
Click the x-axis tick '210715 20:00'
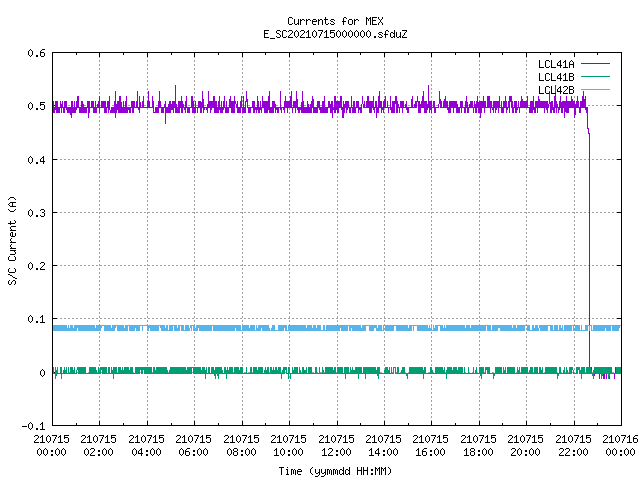[525, 446]
